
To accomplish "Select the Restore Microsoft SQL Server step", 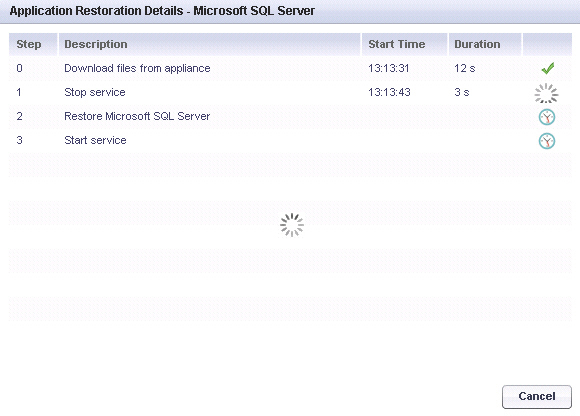I will (290, 116).
